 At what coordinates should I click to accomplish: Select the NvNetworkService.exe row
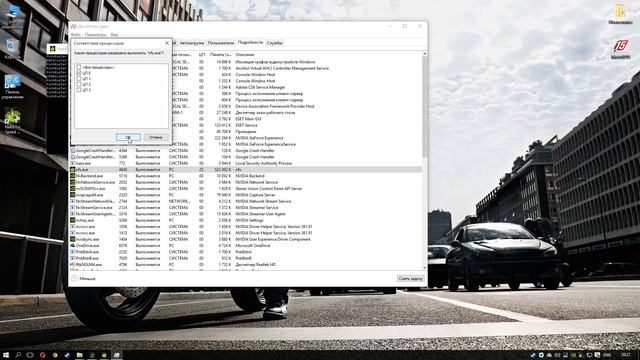[x=246, y=182]
